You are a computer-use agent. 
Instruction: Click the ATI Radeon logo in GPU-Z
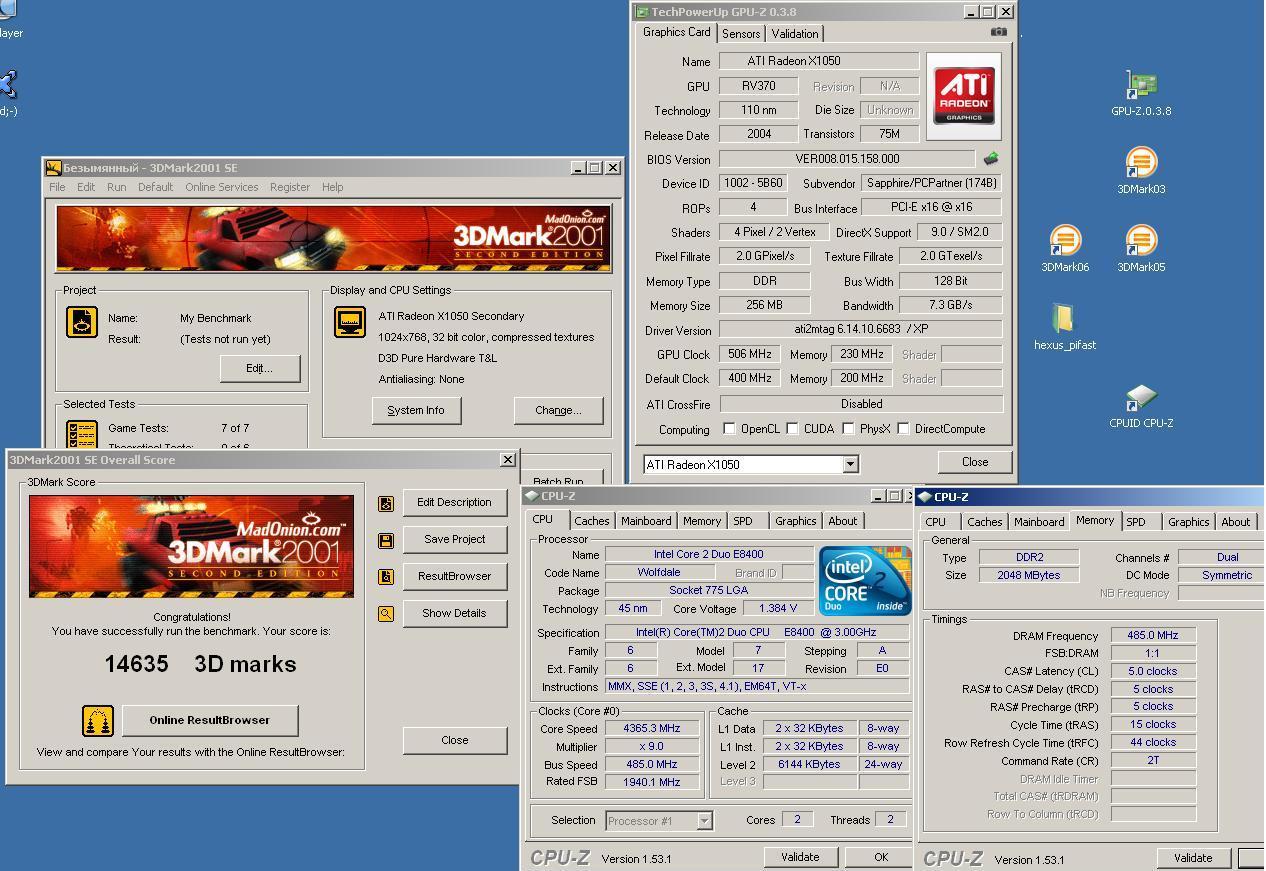964,96
